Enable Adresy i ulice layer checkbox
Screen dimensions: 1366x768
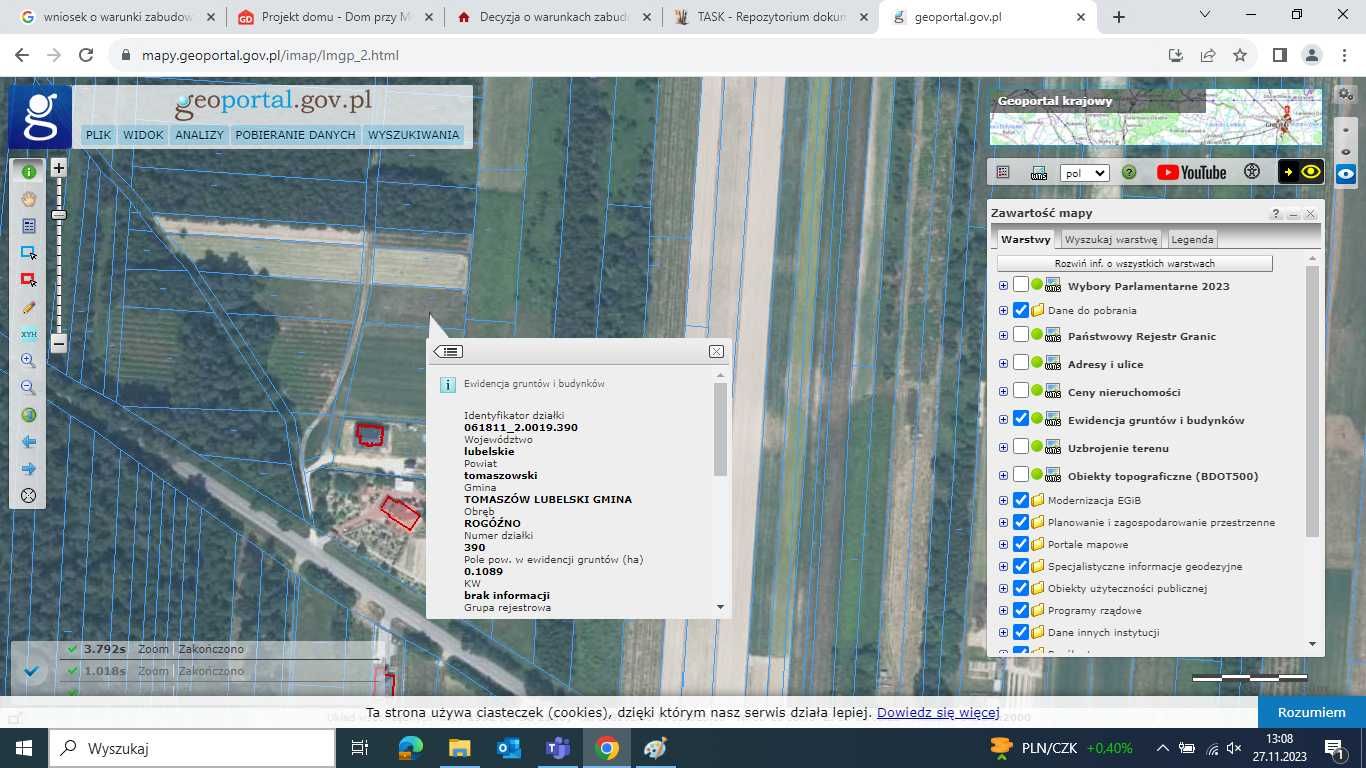click(1021, 363)
